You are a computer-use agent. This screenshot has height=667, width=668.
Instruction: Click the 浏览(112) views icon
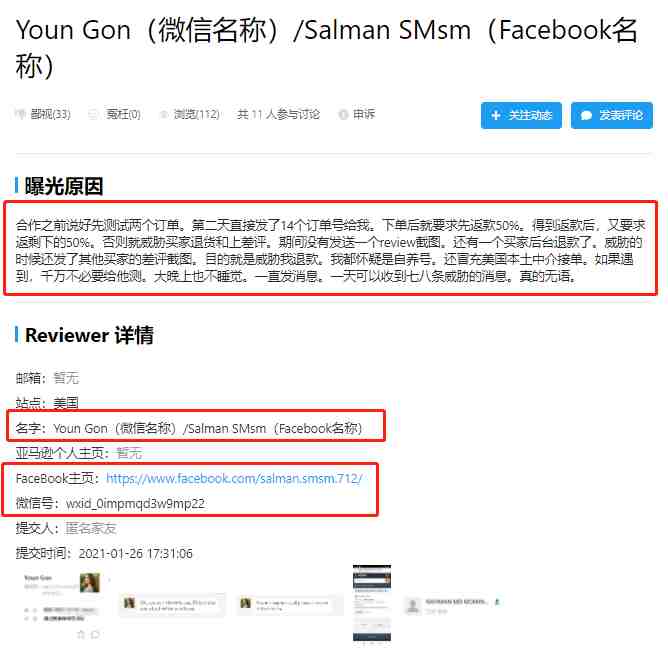pyautogui.click(x=164, y=114)
